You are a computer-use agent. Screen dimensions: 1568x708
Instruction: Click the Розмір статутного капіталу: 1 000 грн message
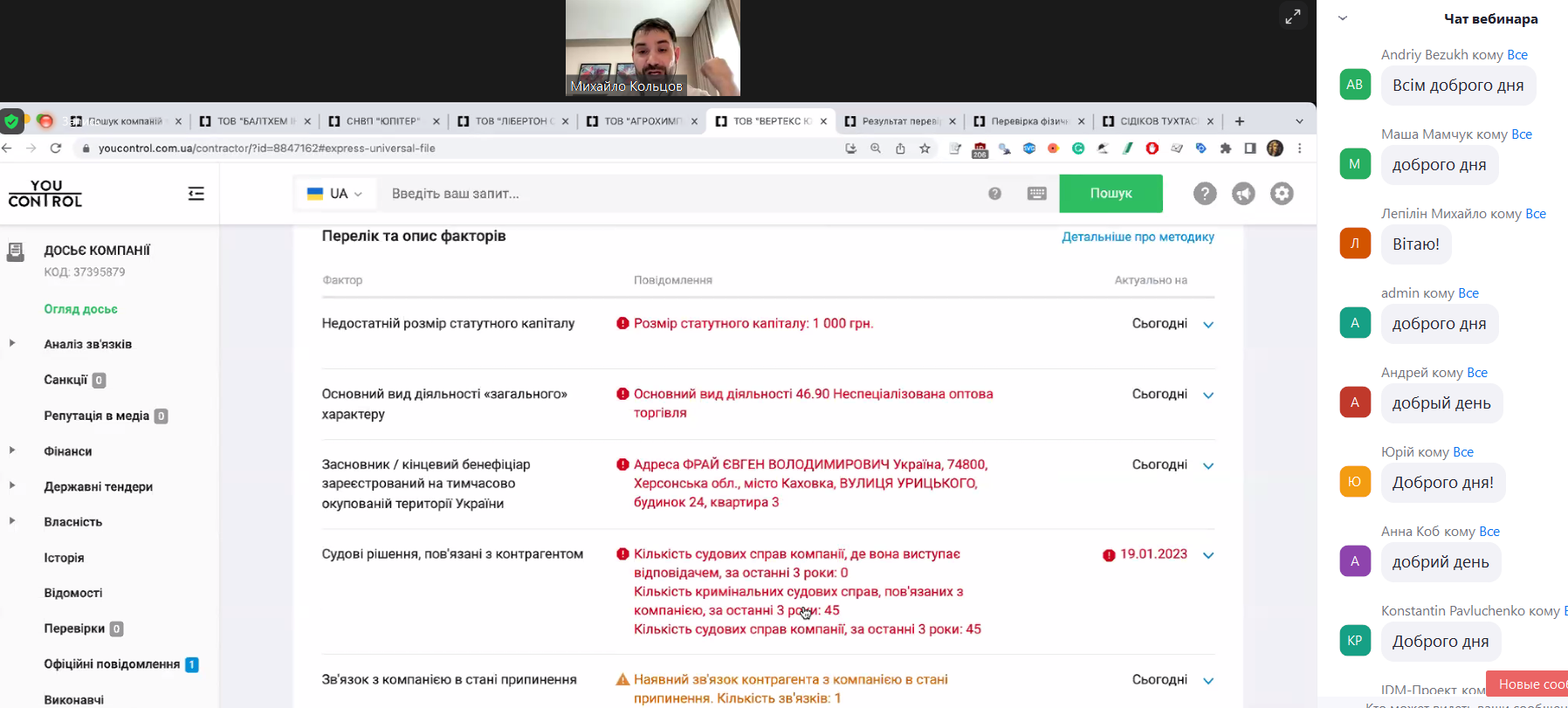(x=753, y=324)
